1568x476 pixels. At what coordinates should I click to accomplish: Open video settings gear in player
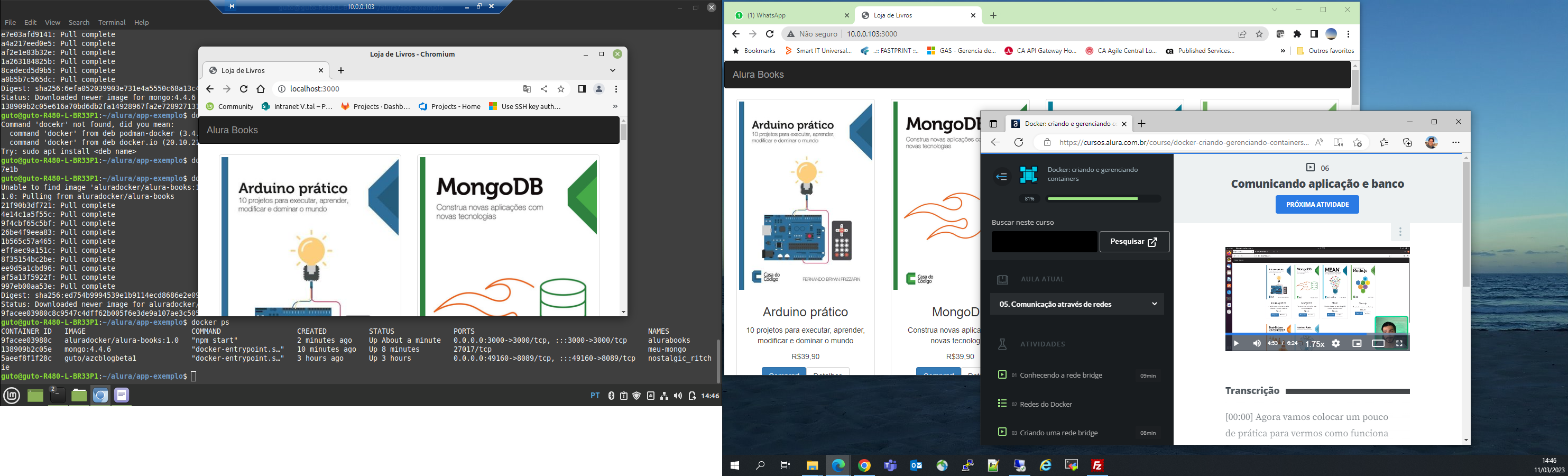point(1335,343)
